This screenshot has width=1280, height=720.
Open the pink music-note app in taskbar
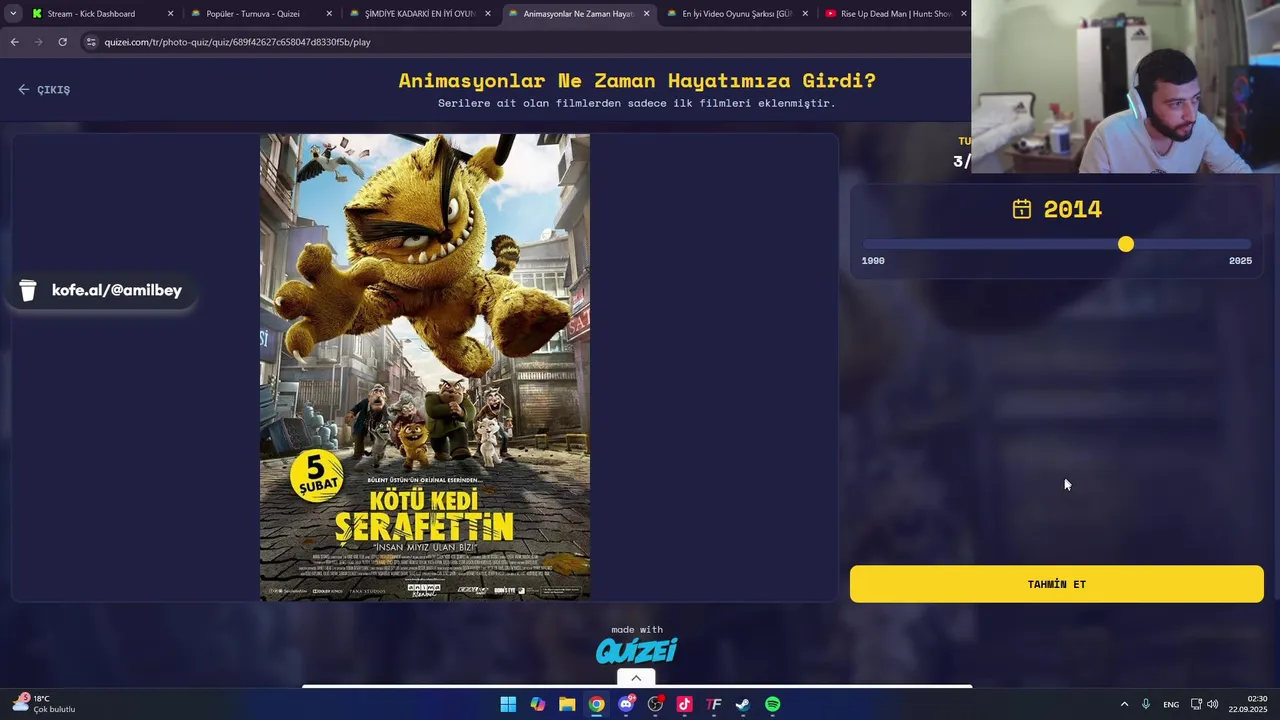pos(684,704)
